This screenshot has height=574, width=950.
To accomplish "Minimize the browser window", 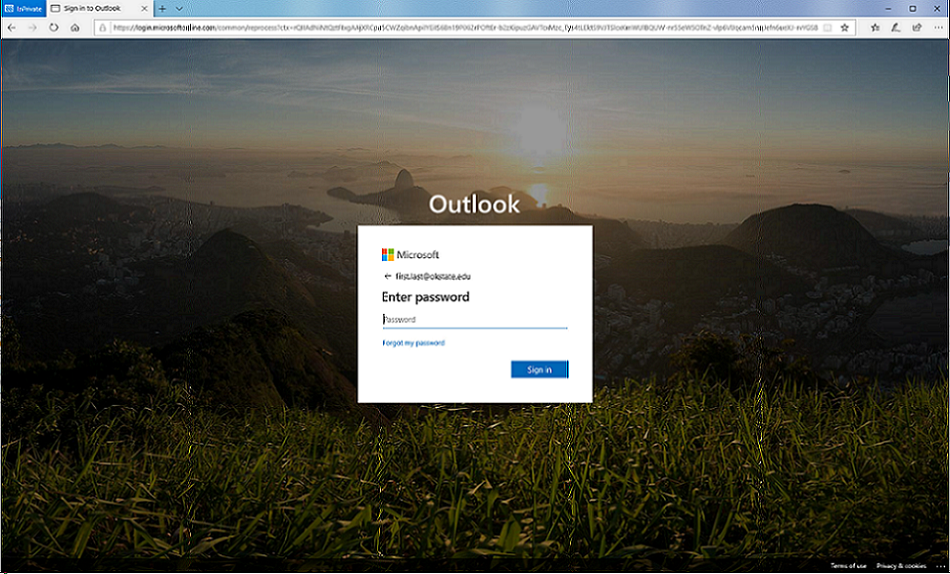I will [x=888, y=8].
